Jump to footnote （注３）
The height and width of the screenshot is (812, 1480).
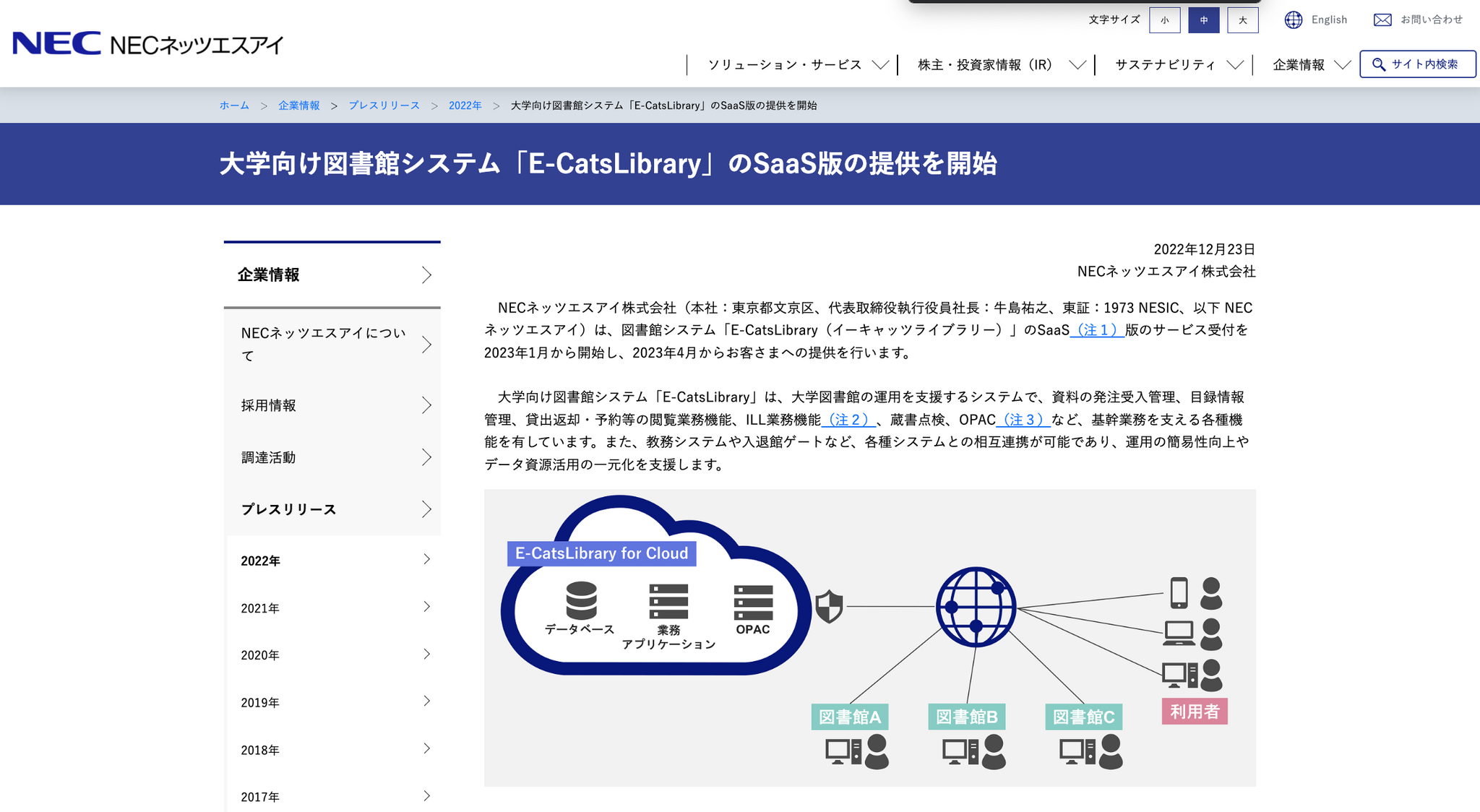click(1023, 420)
